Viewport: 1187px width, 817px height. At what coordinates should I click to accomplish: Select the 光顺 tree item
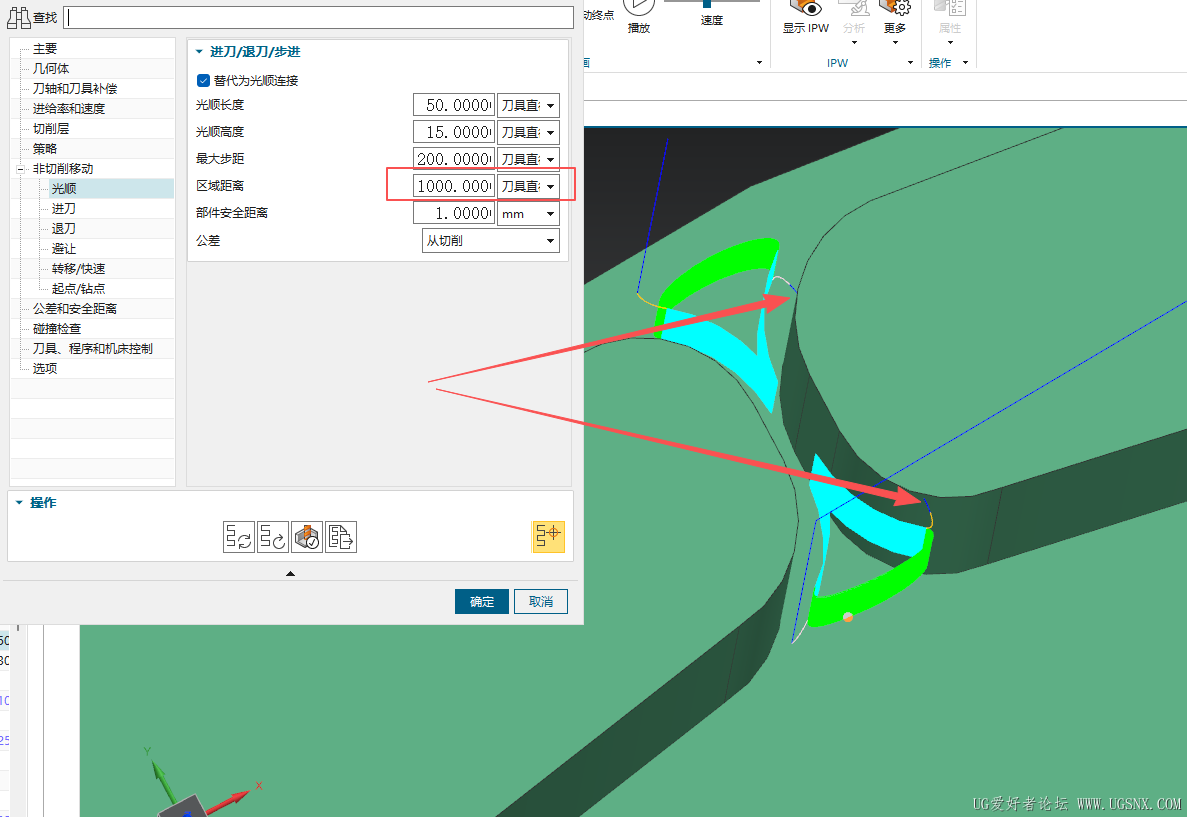click(64, 189)
